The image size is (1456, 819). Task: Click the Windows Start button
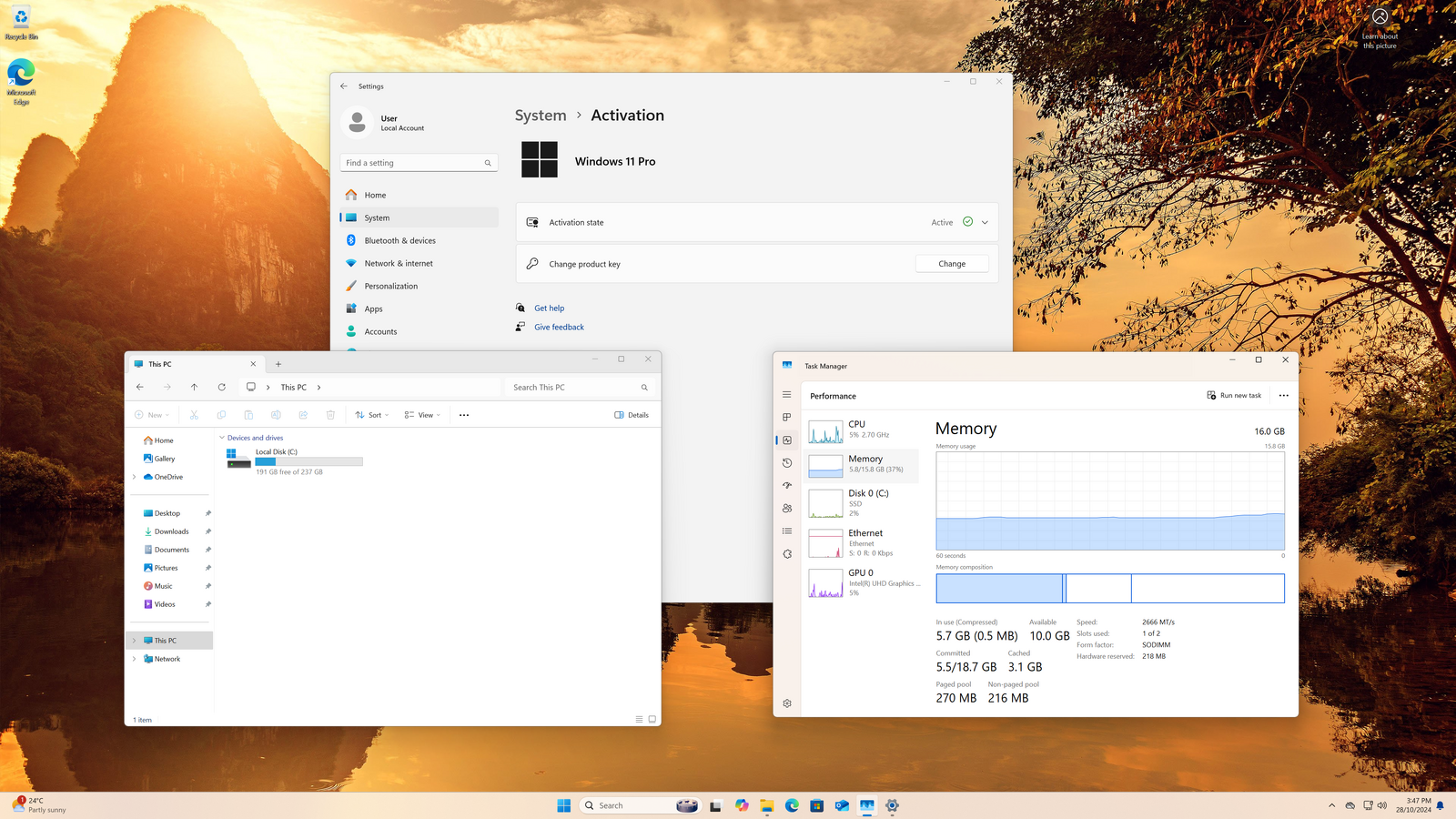(x=564, y=805)
